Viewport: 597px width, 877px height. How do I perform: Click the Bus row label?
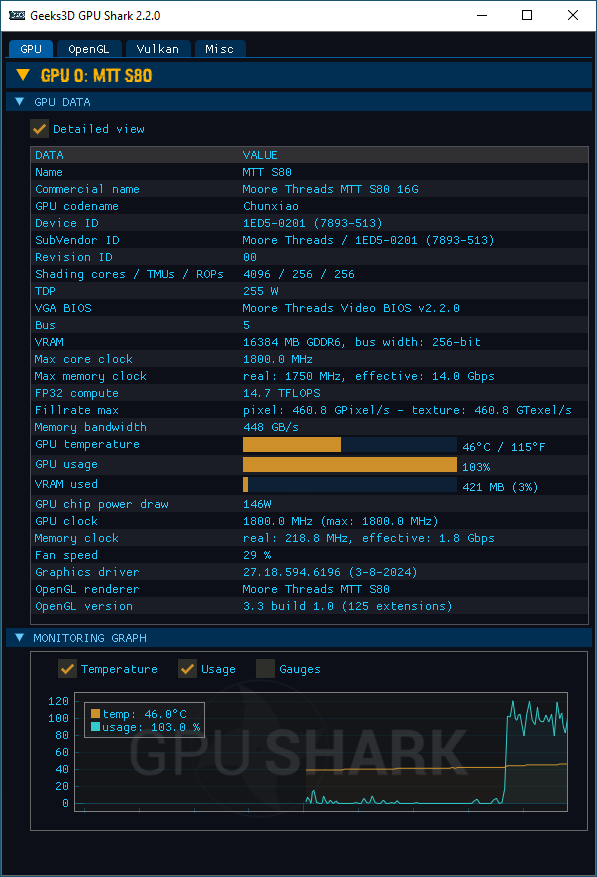(45, 325)
